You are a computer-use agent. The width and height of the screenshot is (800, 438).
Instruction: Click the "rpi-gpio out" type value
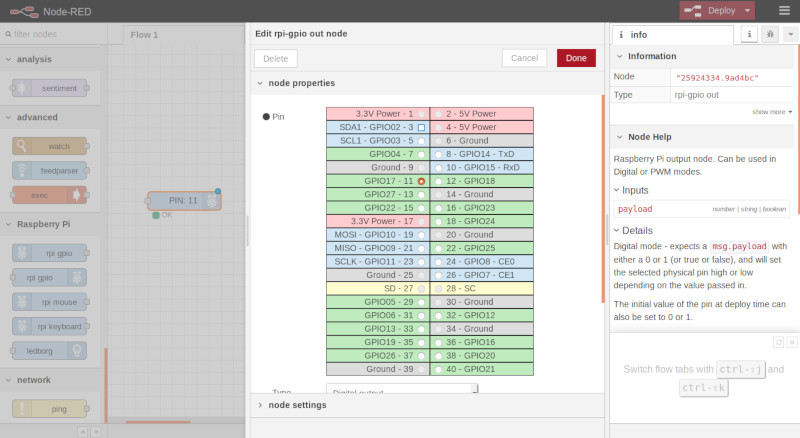[x=696, y=95]
